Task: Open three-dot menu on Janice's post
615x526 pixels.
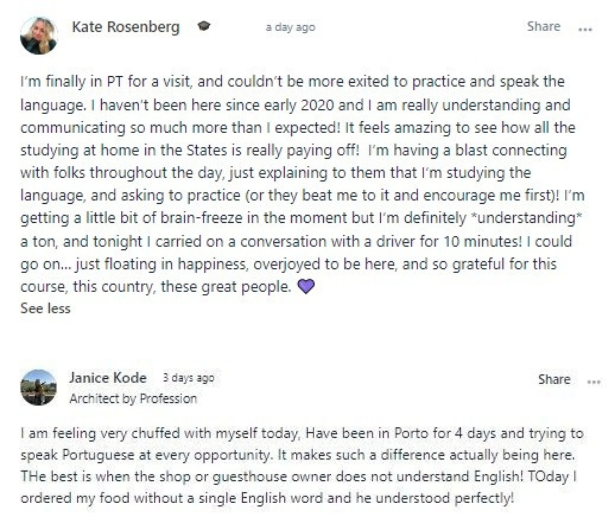Action: (596, 380)
